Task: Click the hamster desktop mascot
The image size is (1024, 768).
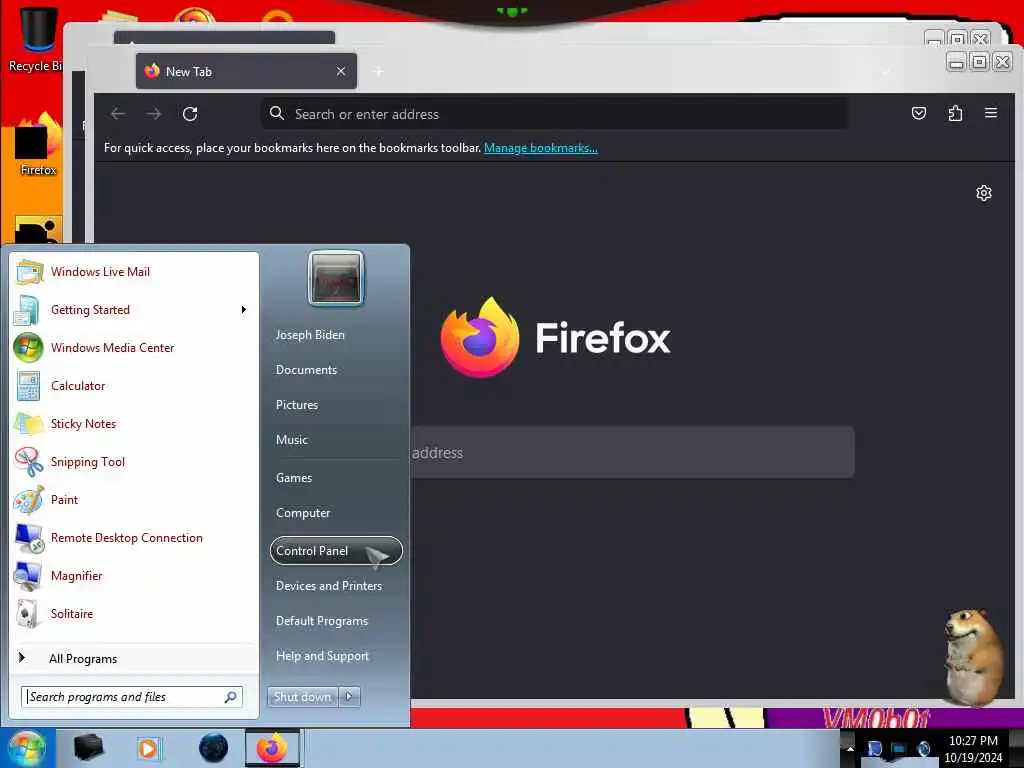Action: 973,657
